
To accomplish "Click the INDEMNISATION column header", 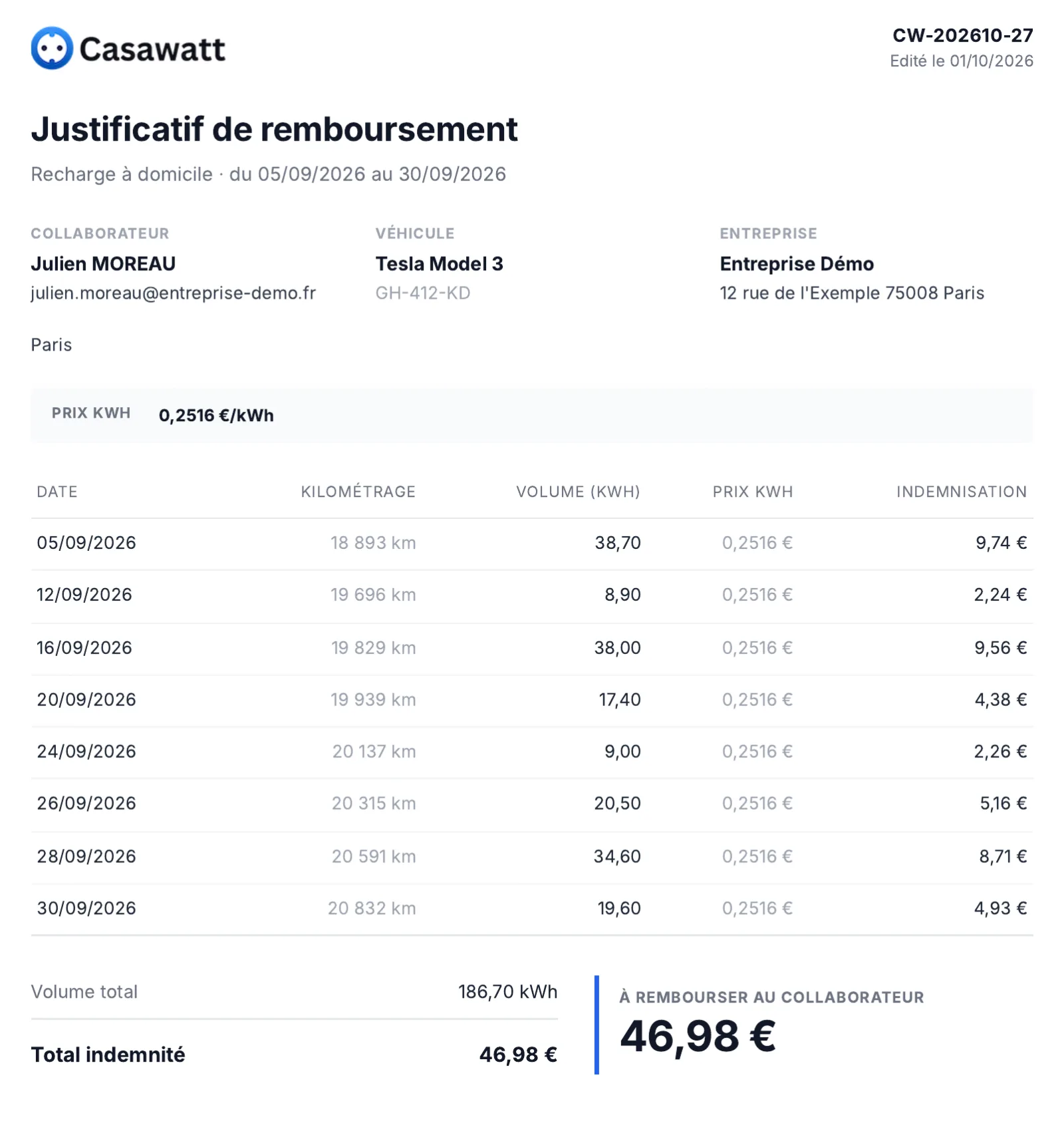I will [962, 492].
